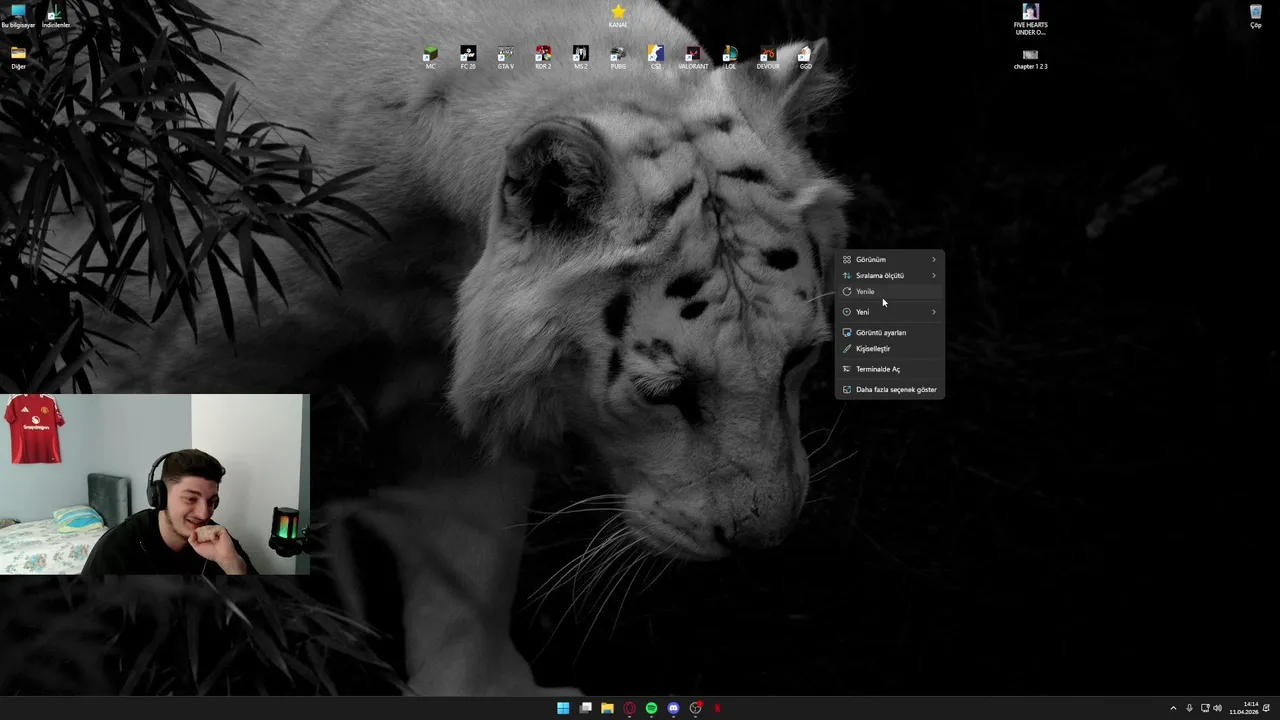
Task: Open the Windows Start menu
Action: 563,708
